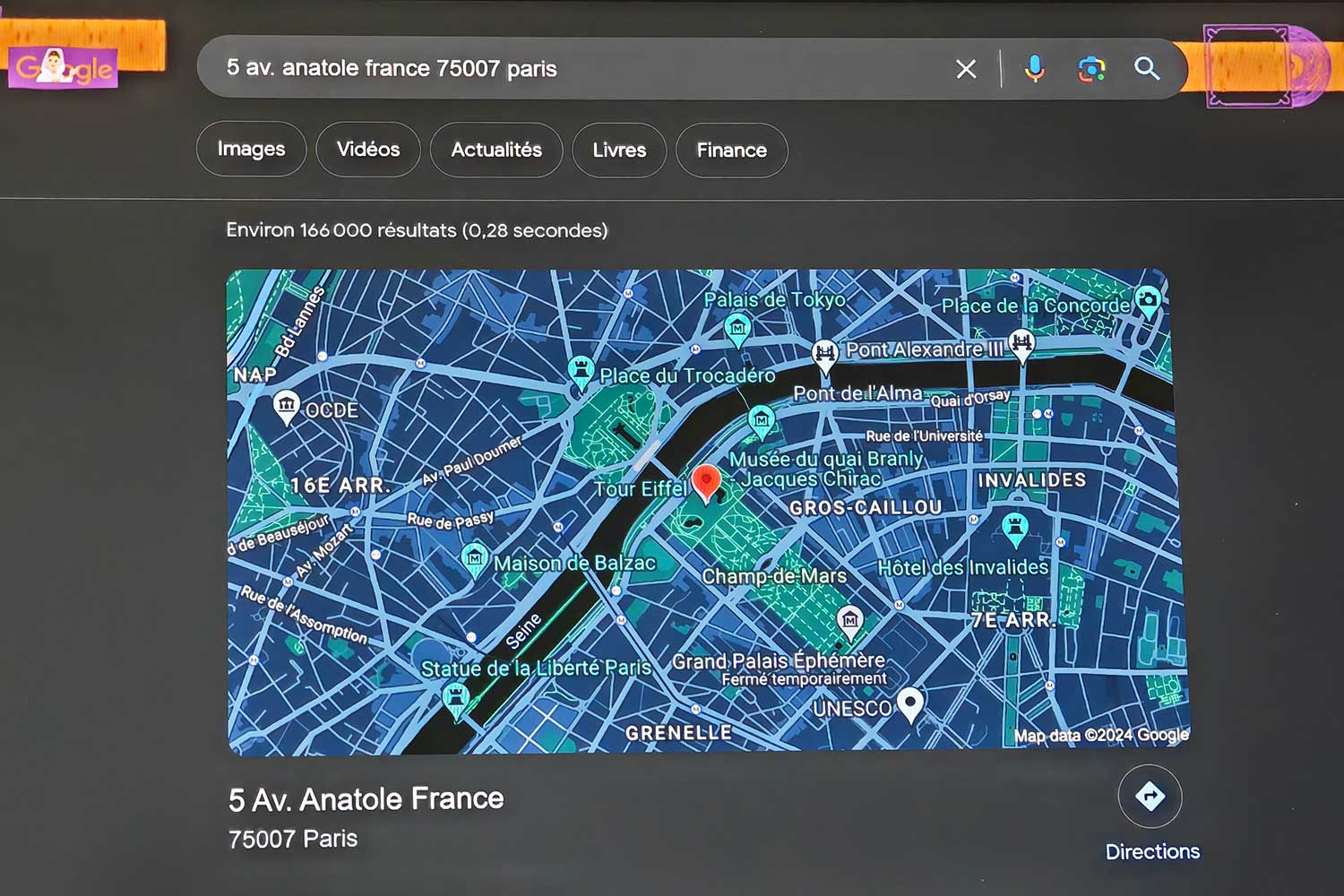Clear the search box with the X icon
This screenshot has height=896, width=1344.
966,69
